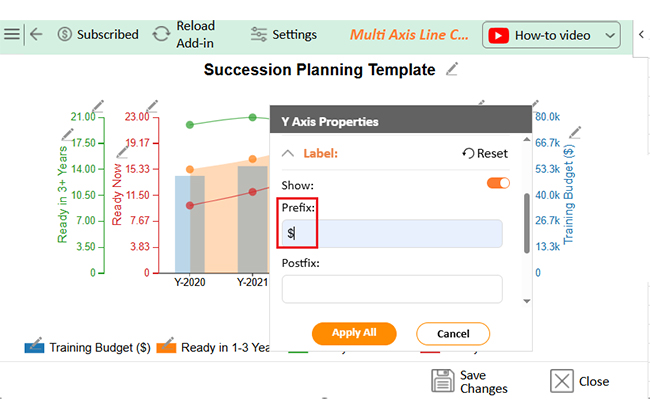Collapse the Label section chevron
This screenshot has width=650, height=419.
click(288, 153)
